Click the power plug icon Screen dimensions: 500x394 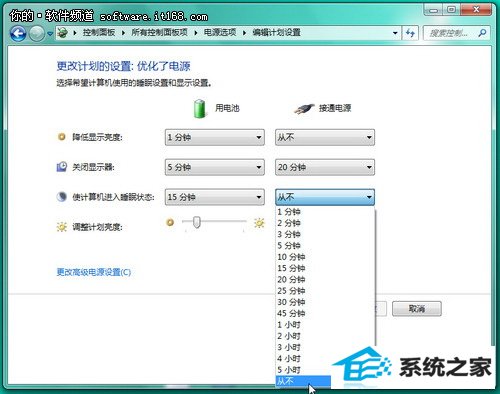304,109
